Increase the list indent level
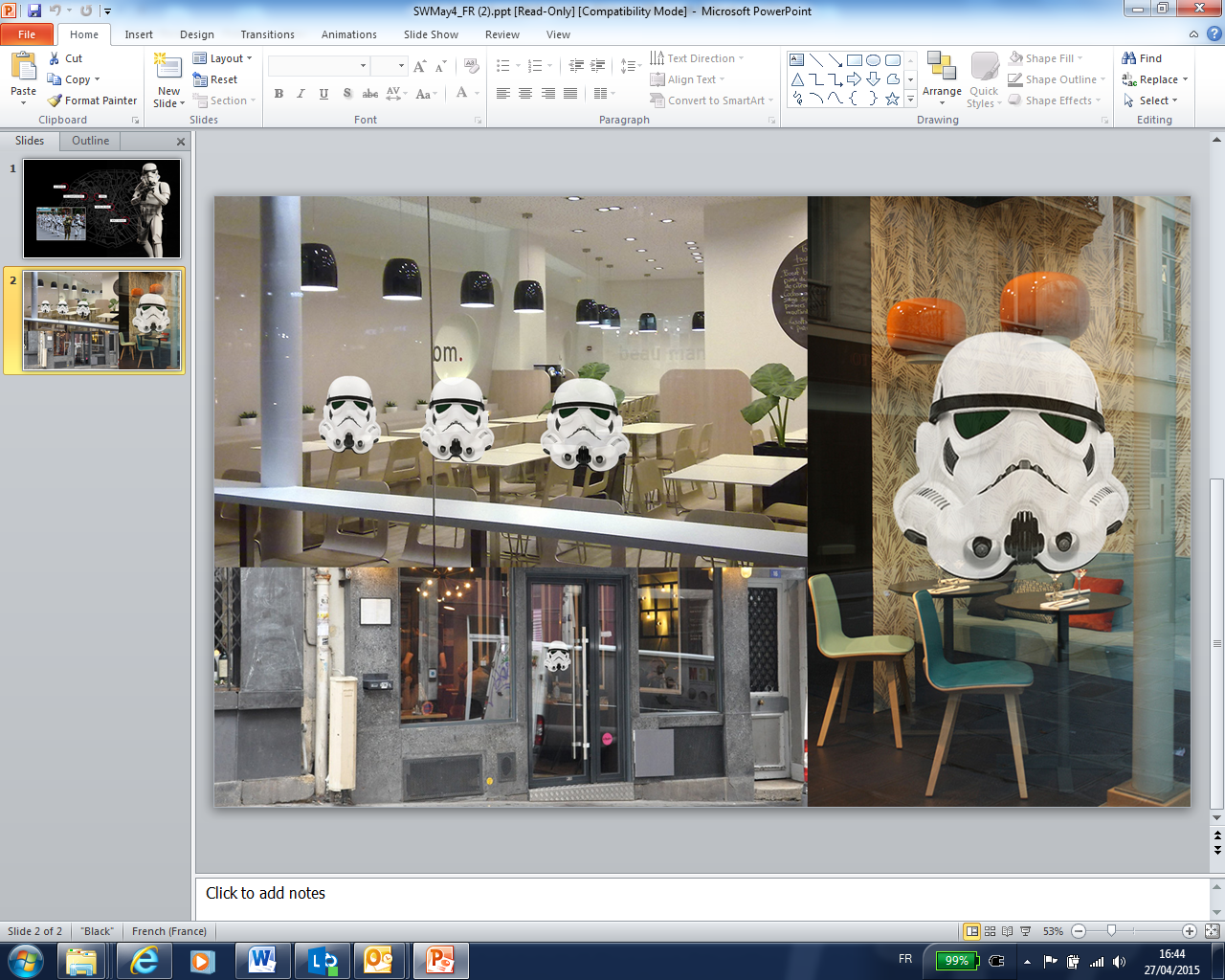Image resolution: width=1225 pixels, height=980 pixels. click(x=598, y=66)
